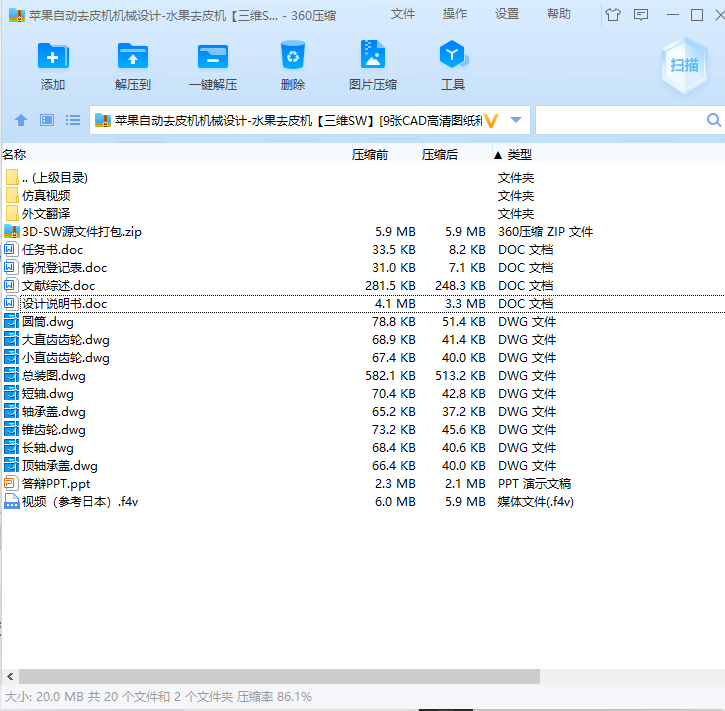Select 大直齿齿轮.dwg file

coord(66,340)
